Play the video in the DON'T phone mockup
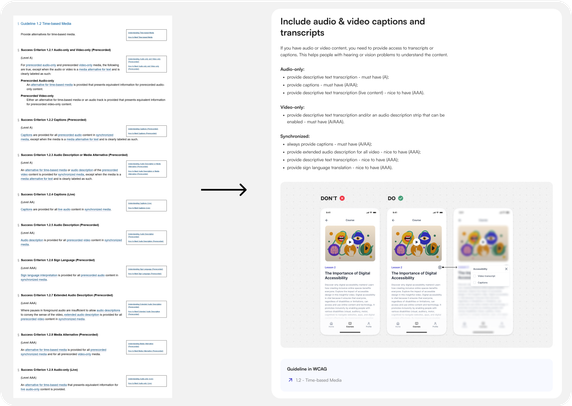Viewport: 572px width, 406px height. 350,242
